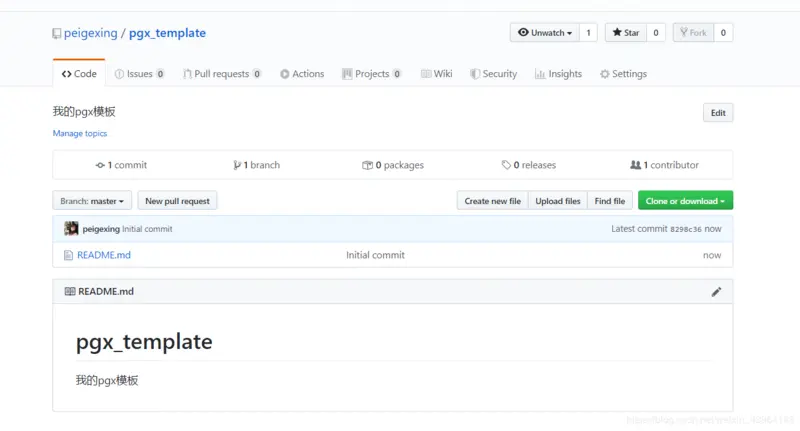Click the 'now' timestamp in README.md row
Screen dimensions: 800x431
(x=712, y=255)
